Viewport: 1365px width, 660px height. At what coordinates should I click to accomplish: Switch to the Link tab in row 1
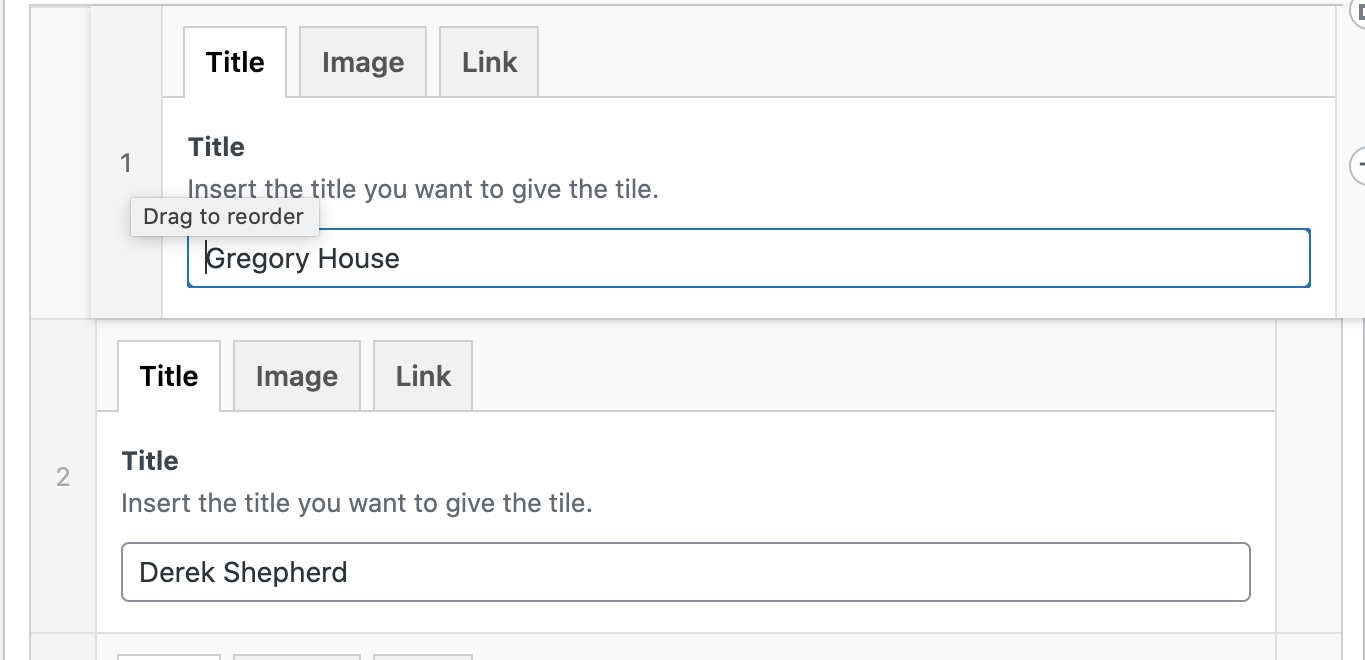pos(489,62)
